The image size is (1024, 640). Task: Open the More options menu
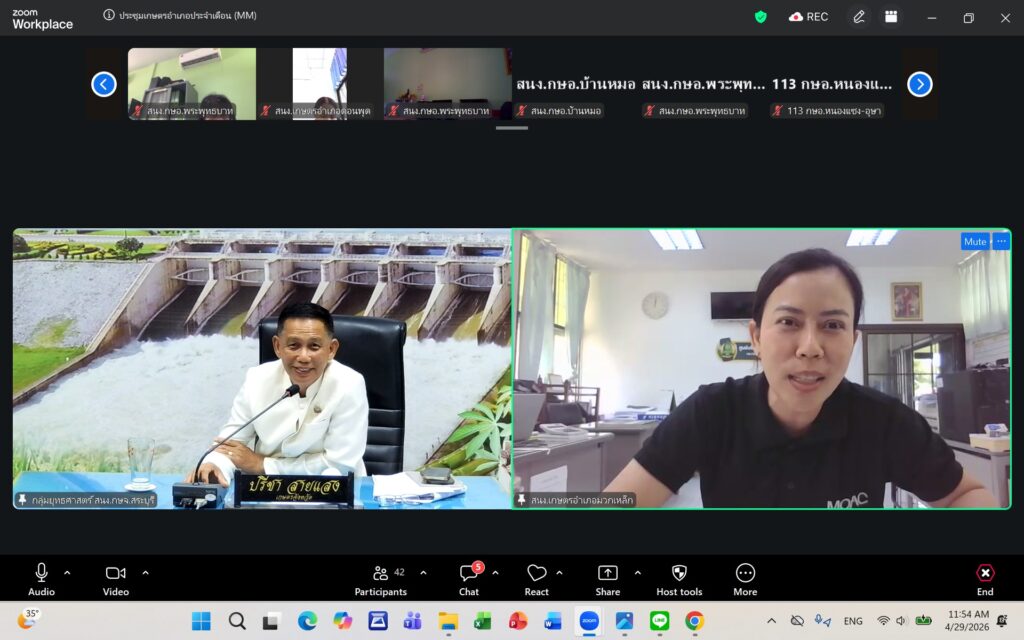point(745,579)
